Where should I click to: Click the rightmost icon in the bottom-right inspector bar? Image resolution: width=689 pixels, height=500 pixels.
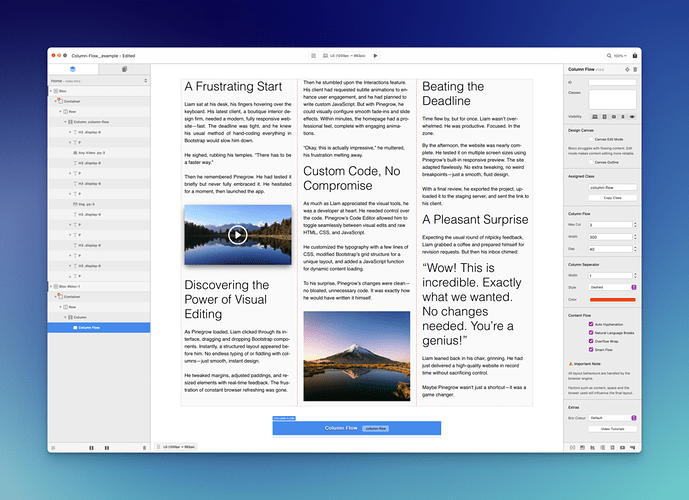[x=635, y=448]
